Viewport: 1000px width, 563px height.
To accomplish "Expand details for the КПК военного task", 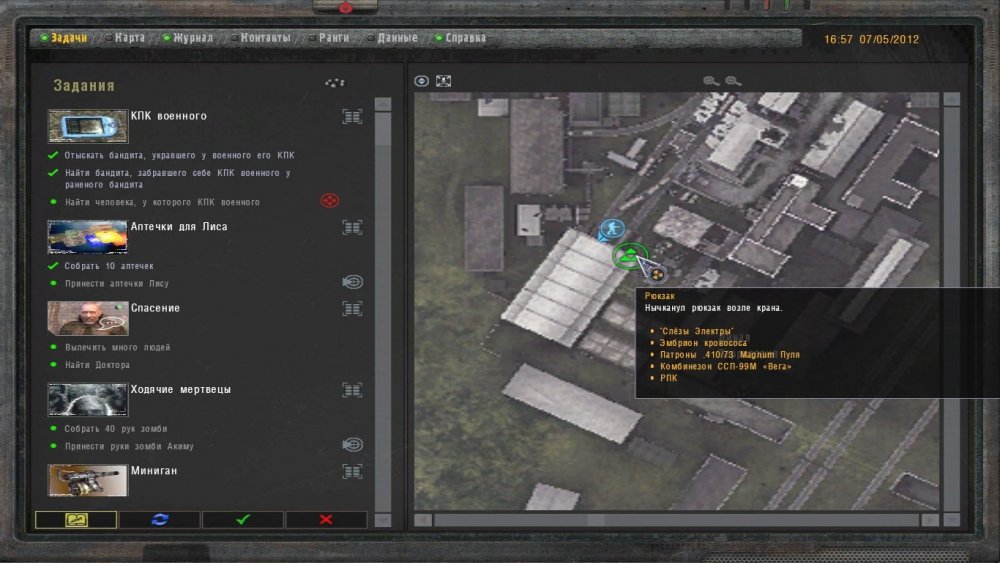I will tap(352, 117).
